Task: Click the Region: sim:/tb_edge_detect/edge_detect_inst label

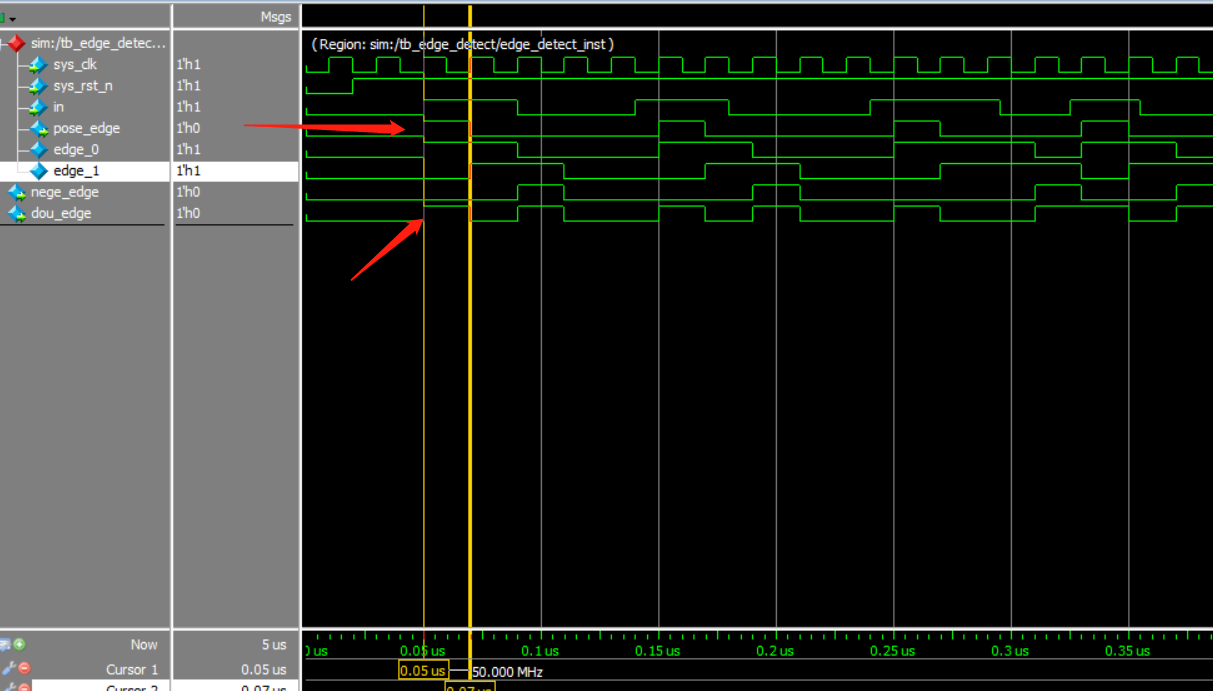Action: coord(462,44)
